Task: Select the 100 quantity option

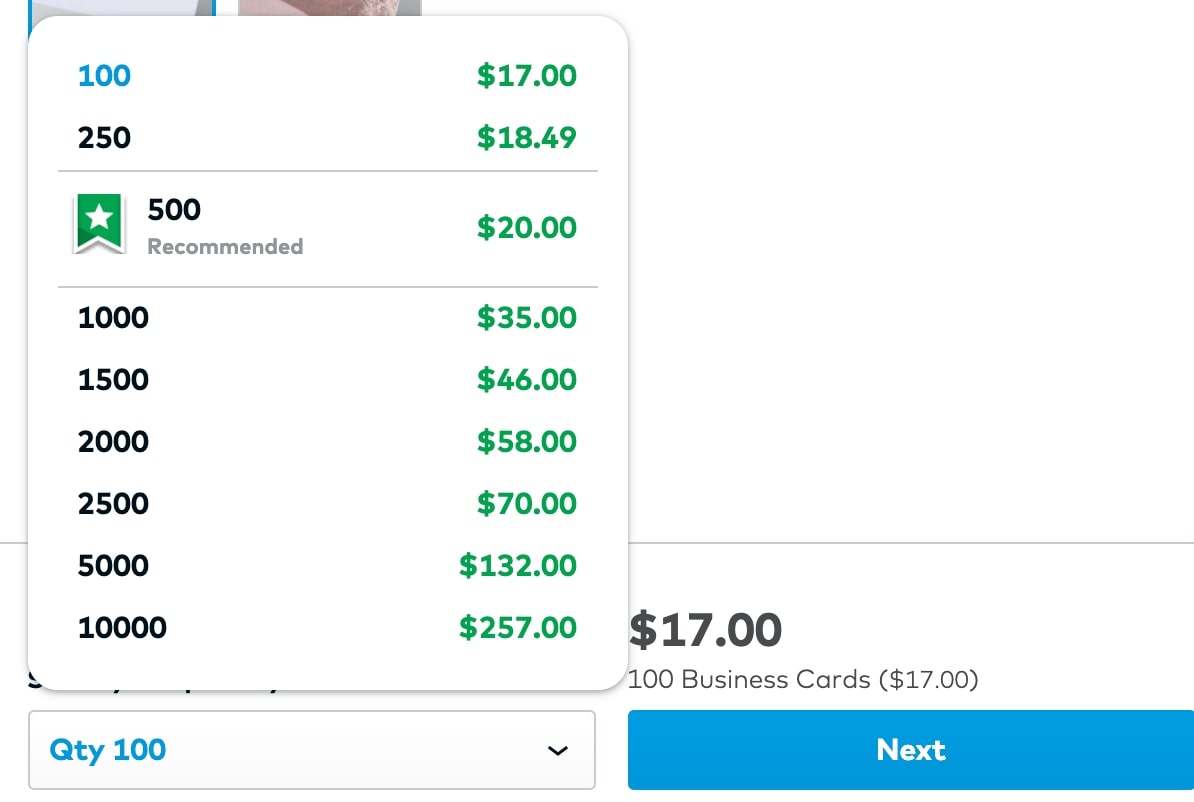Action: coord(105,76)
